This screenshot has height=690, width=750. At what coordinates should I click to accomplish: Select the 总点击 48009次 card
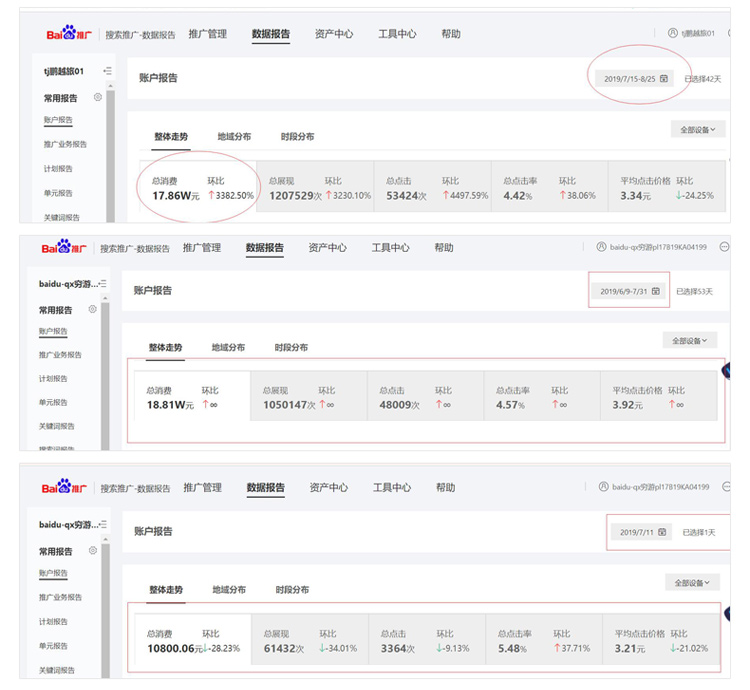click(426, 396)
